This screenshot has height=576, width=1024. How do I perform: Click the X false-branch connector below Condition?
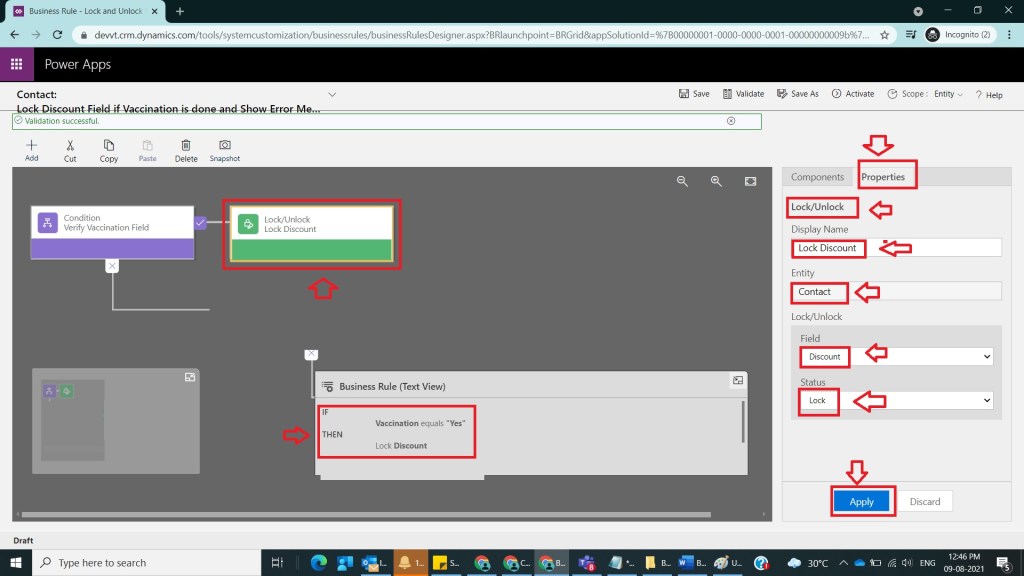tap(112, 266)
